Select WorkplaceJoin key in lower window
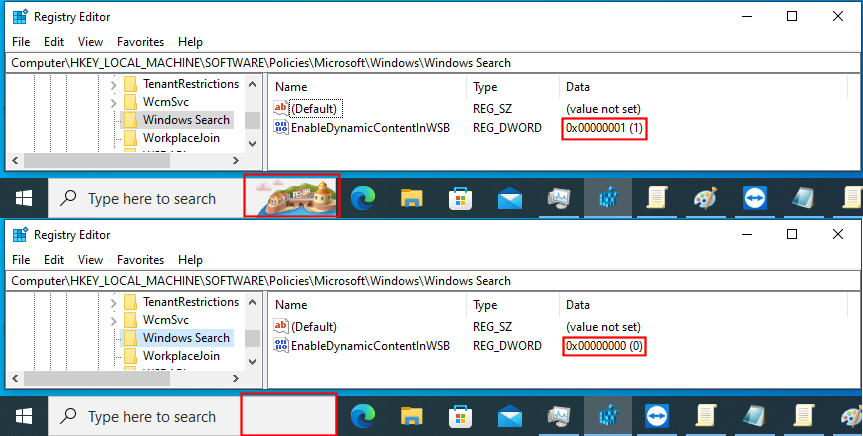The width and height of the screenshot is (863, 436). (x=181, y=356)
